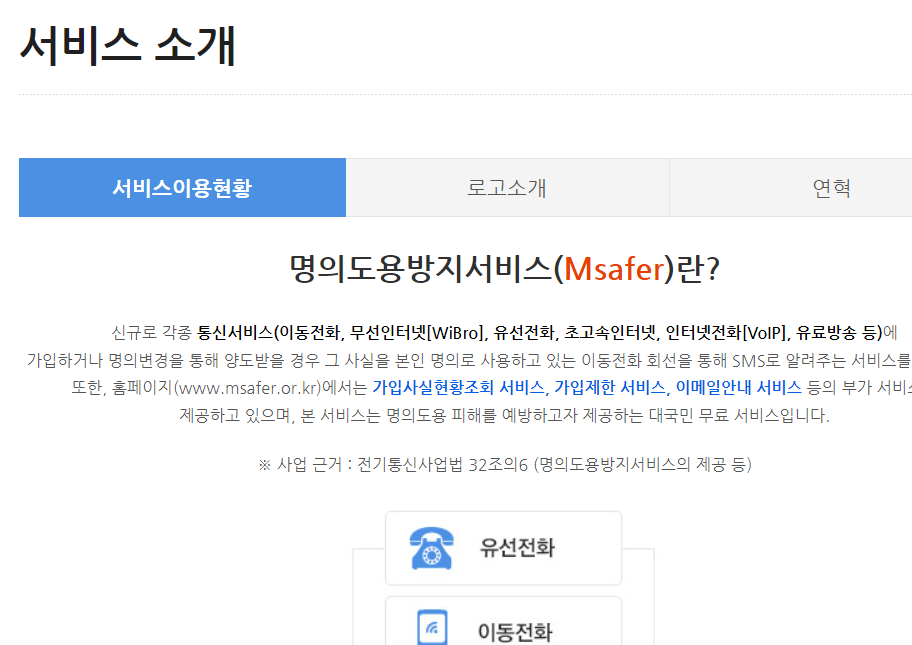Click the www.msafer.or.kr homepage address

[x=248, y=388]
